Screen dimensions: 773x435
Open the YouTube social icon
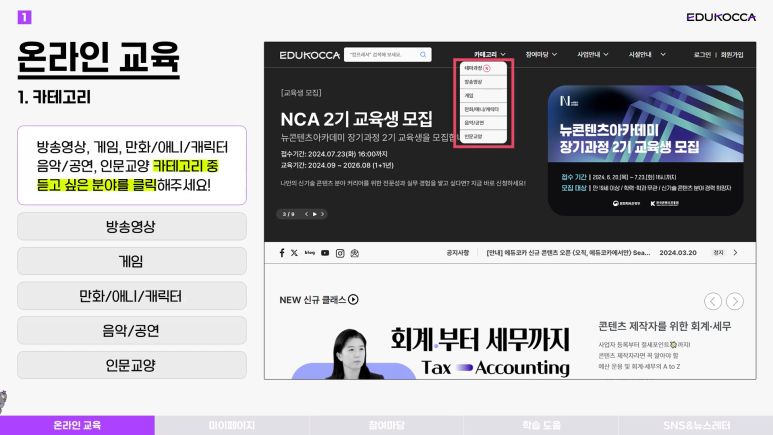pos(325,253)
